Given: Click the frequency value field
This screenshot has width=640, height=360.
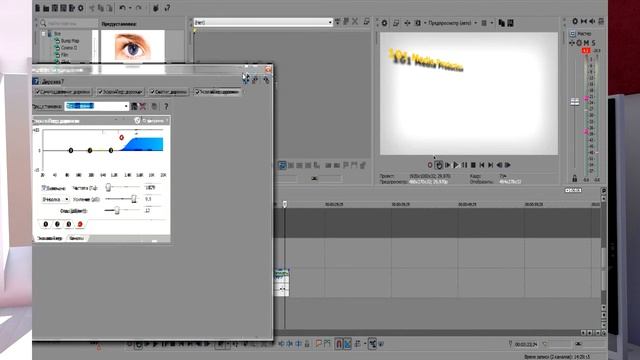Looking at the screenshot, I should 152,187.
